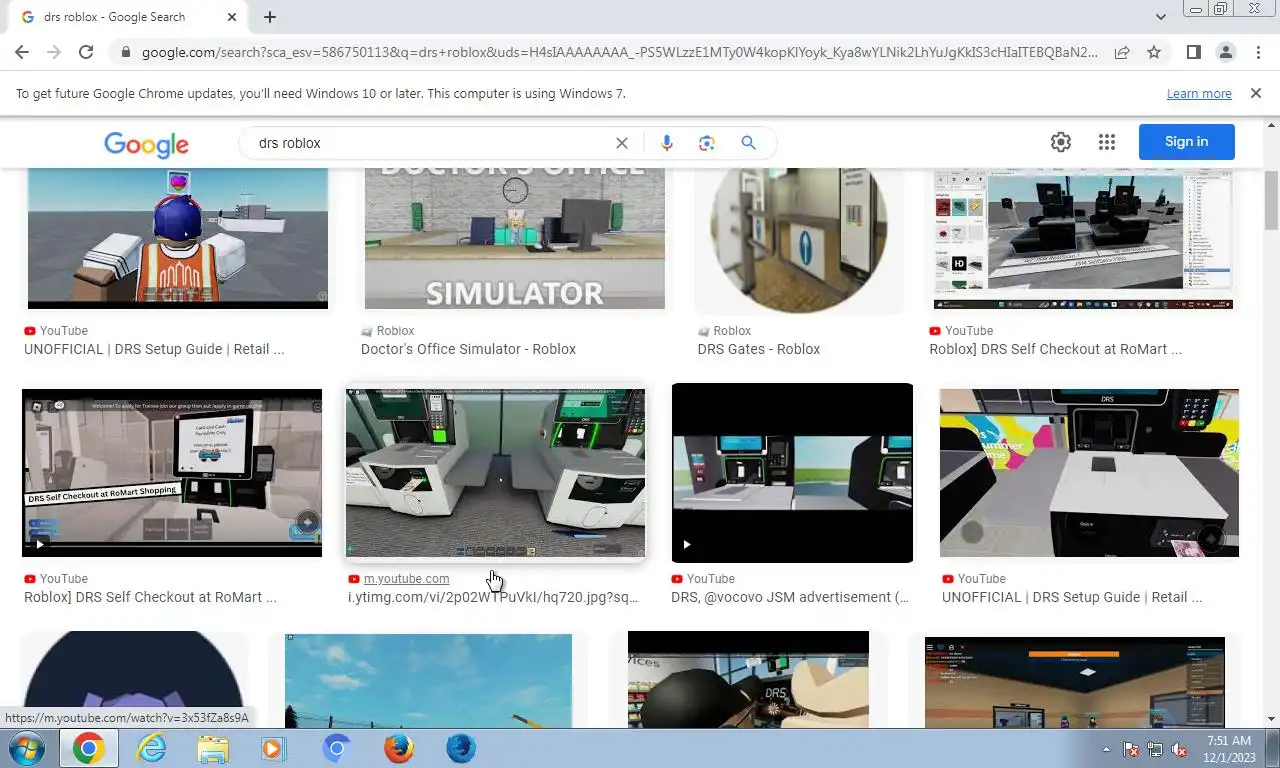The width and height of the screenshot is (1280, 768).
Task: Open thumbnail labeled 'DRS Self Checkout at RoMart Shopping'
Action: tap(172, 473)
